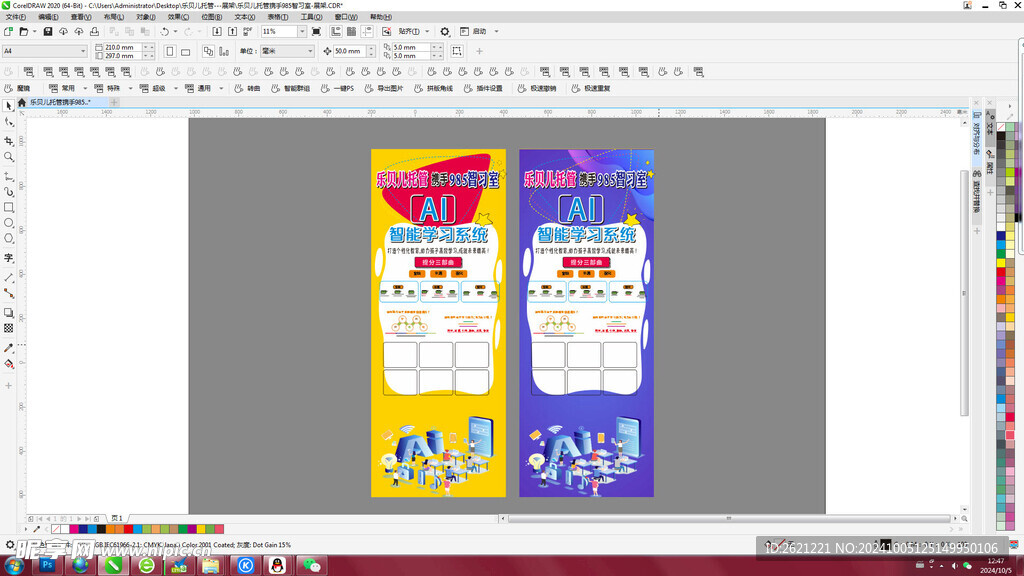This screenshot has height=576, width=1024.
Task: Open a file with folder icon
Action: click(x=24, y=31)
